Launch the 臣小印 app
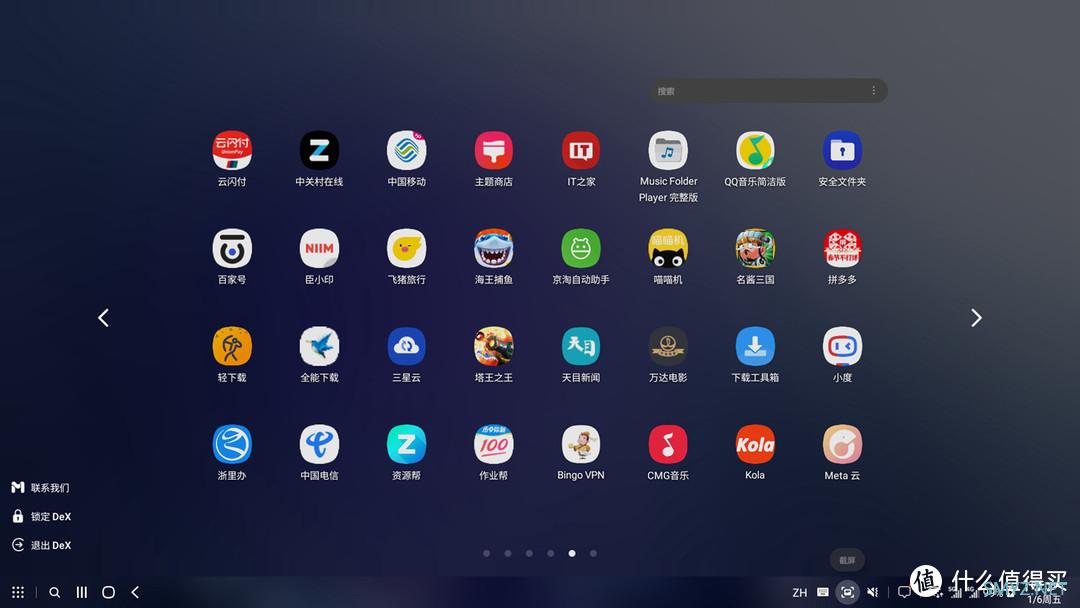1080x608 pixels. 319,249
